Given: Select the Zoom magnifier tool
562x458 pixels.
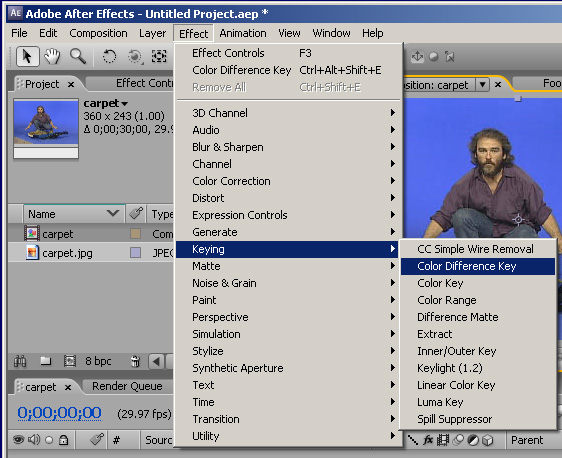Looking at the screenshot, I should (x=78, y=57).
